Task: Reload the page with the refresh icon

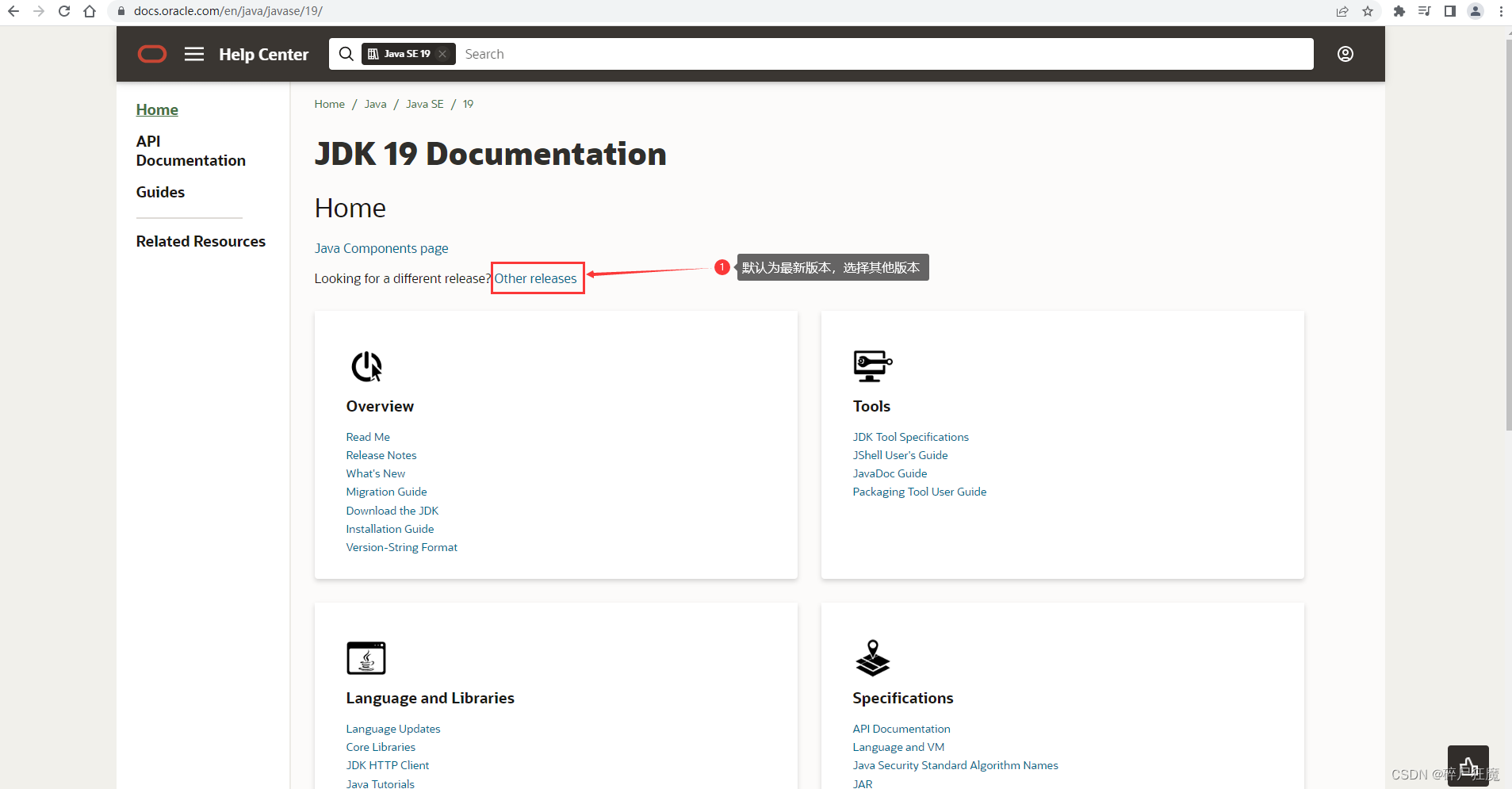Action: tap(64, 11)
